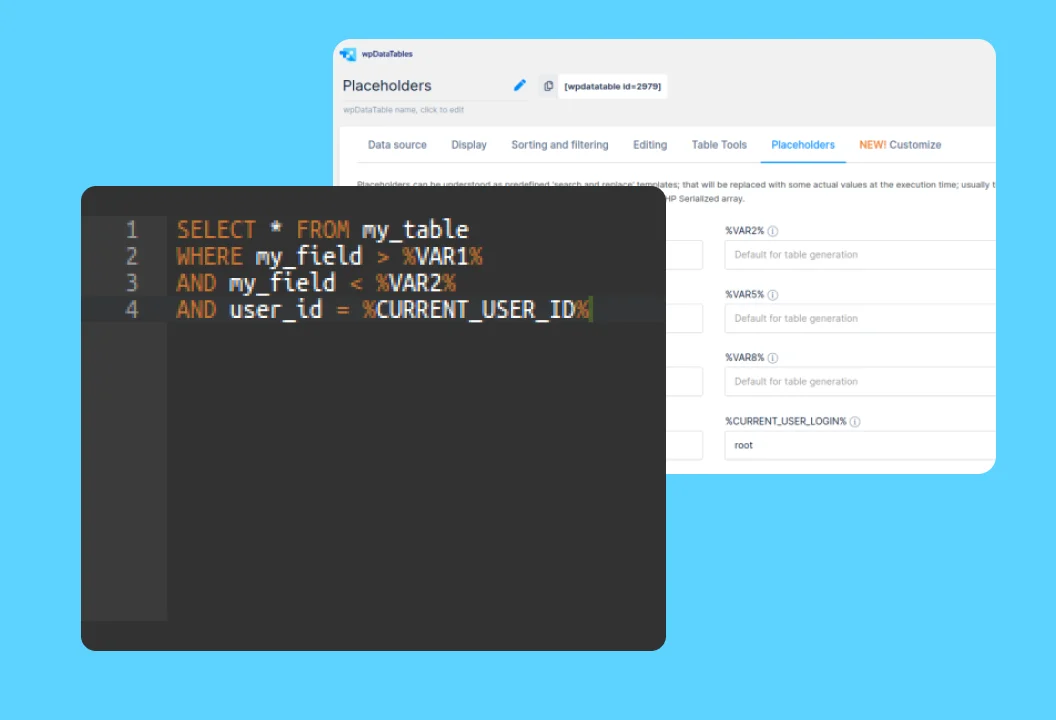
Task: Go to the Editing tab
Action: [x=650, y=145]
